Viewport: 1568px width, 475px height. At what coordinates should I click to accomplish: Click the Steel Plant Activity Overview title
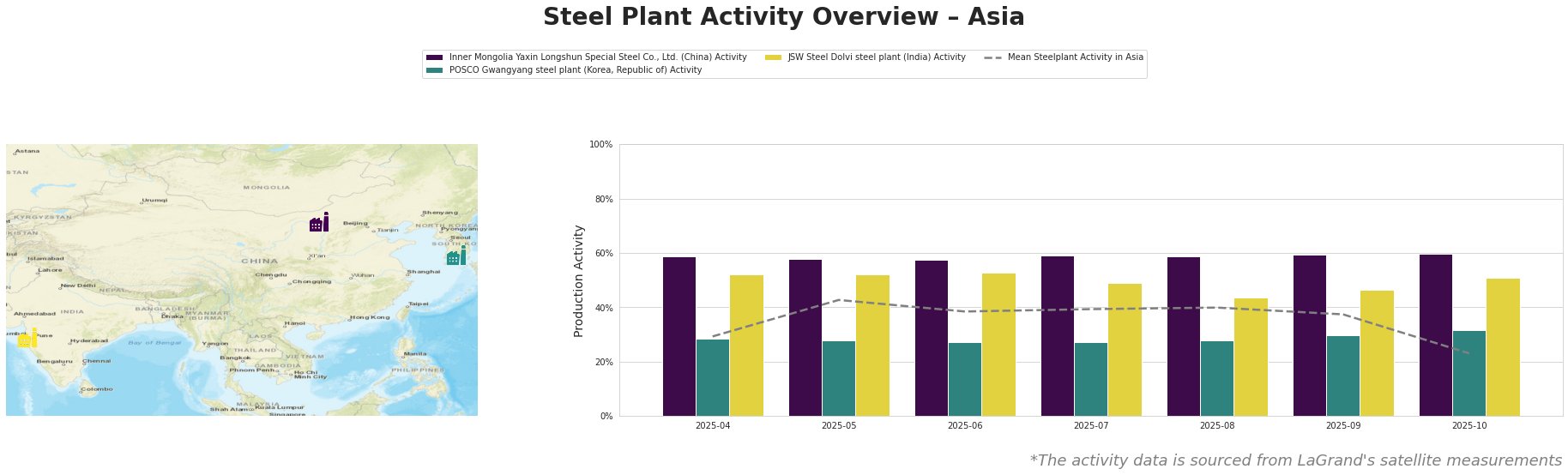click(x=783, y=17)
